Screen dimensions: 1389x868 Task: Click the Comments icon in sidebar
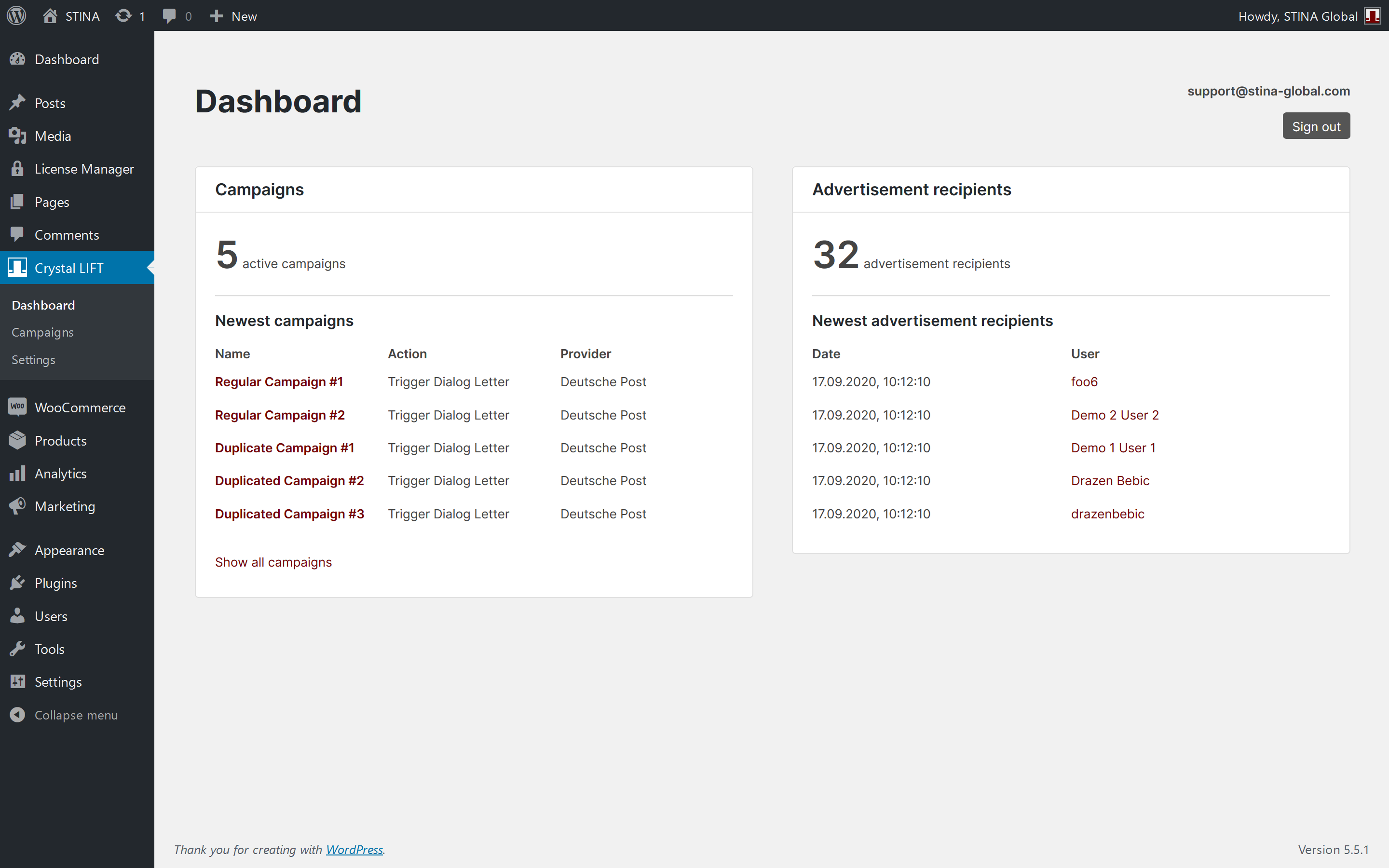(x=17, y=234)
